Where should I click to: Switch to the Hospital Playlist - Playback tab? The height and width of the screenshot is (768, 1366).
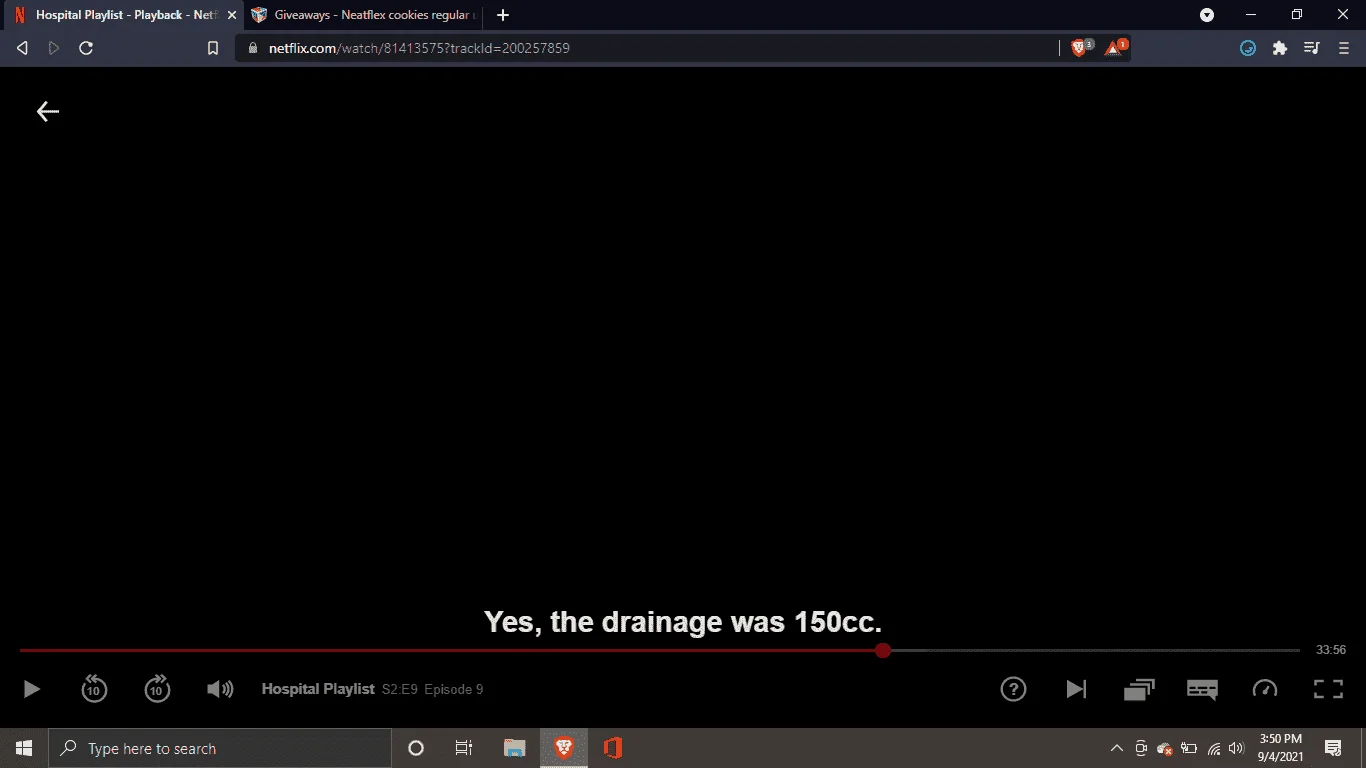click(123, 15)
